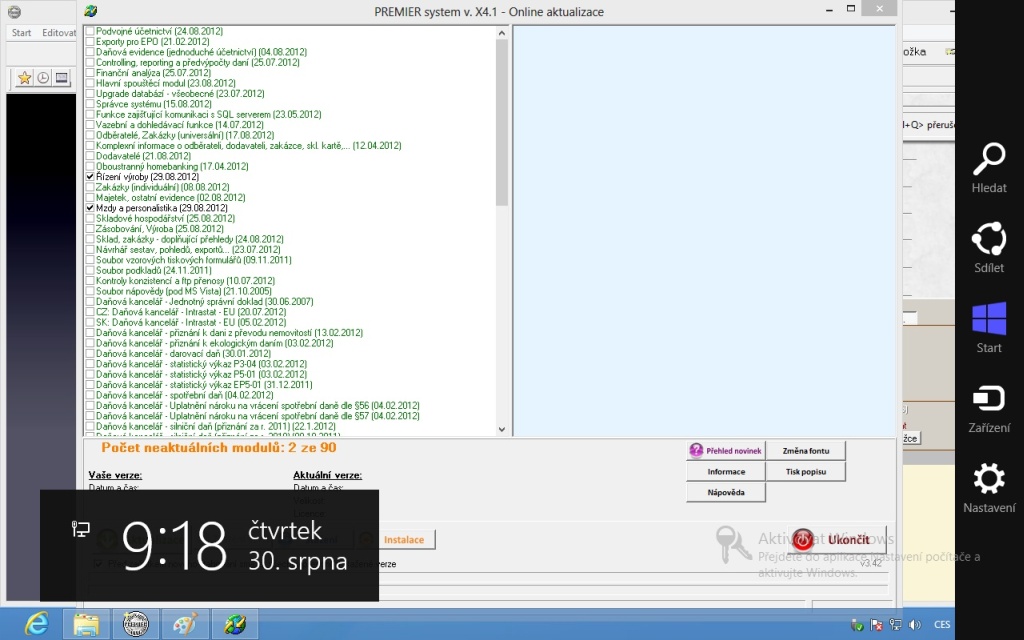This screenshot has height=640, width=1024.
Task: Select Vazební a dohledávací funkce row
Action: (180, 125)
